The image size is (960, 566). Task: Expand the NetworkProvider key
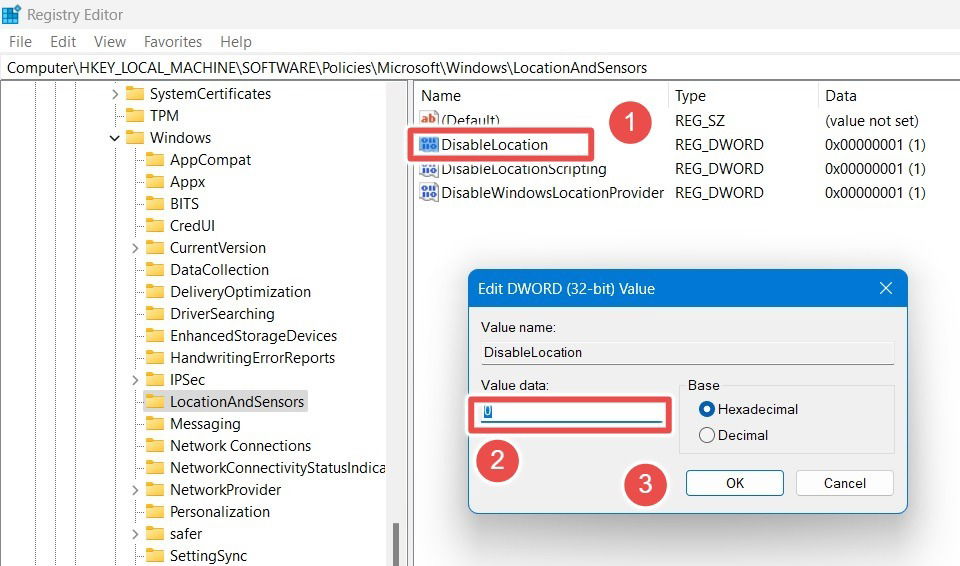[x=135, y=490]
